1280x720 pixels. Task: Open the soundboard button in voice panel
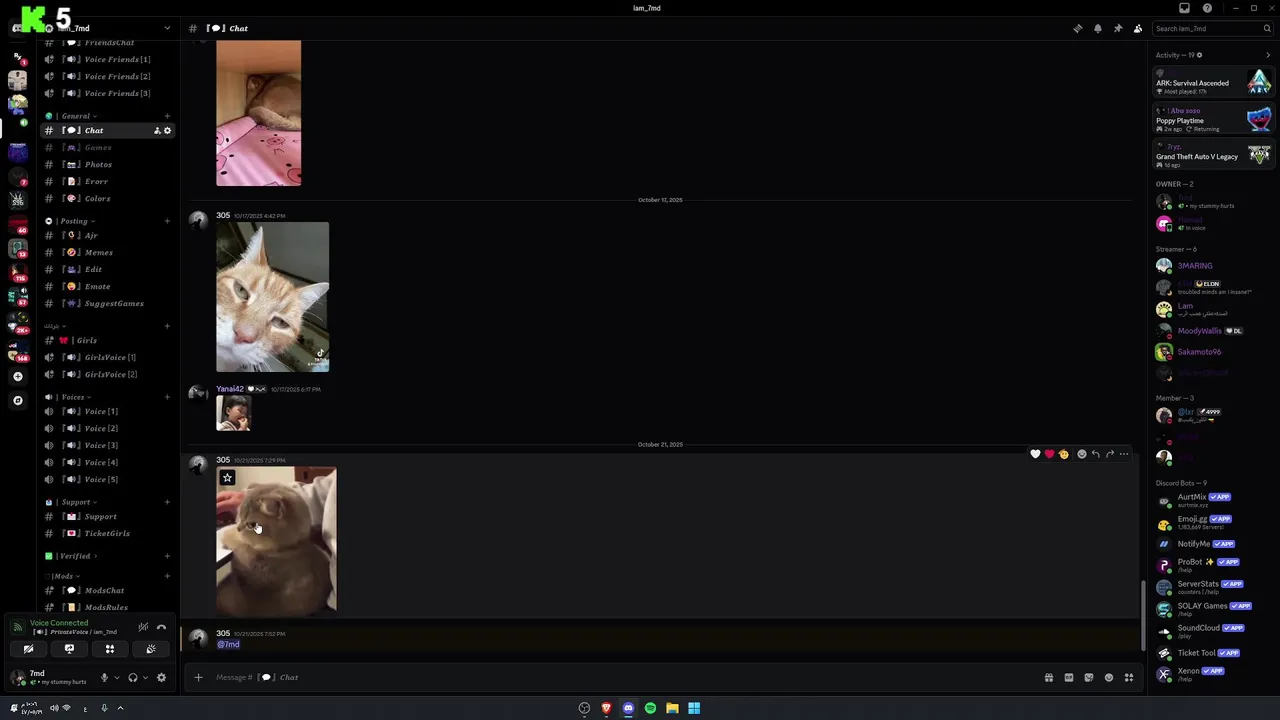151,649
